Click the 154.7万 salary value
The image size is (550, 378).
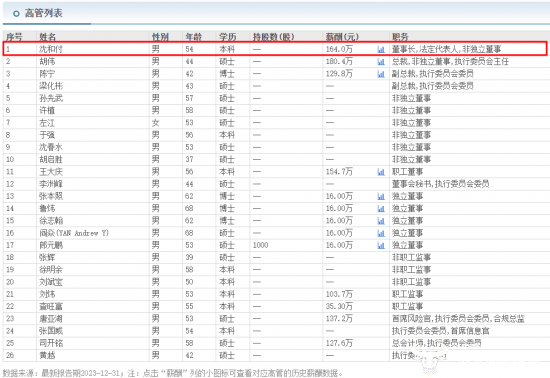(x=339, y=172)
